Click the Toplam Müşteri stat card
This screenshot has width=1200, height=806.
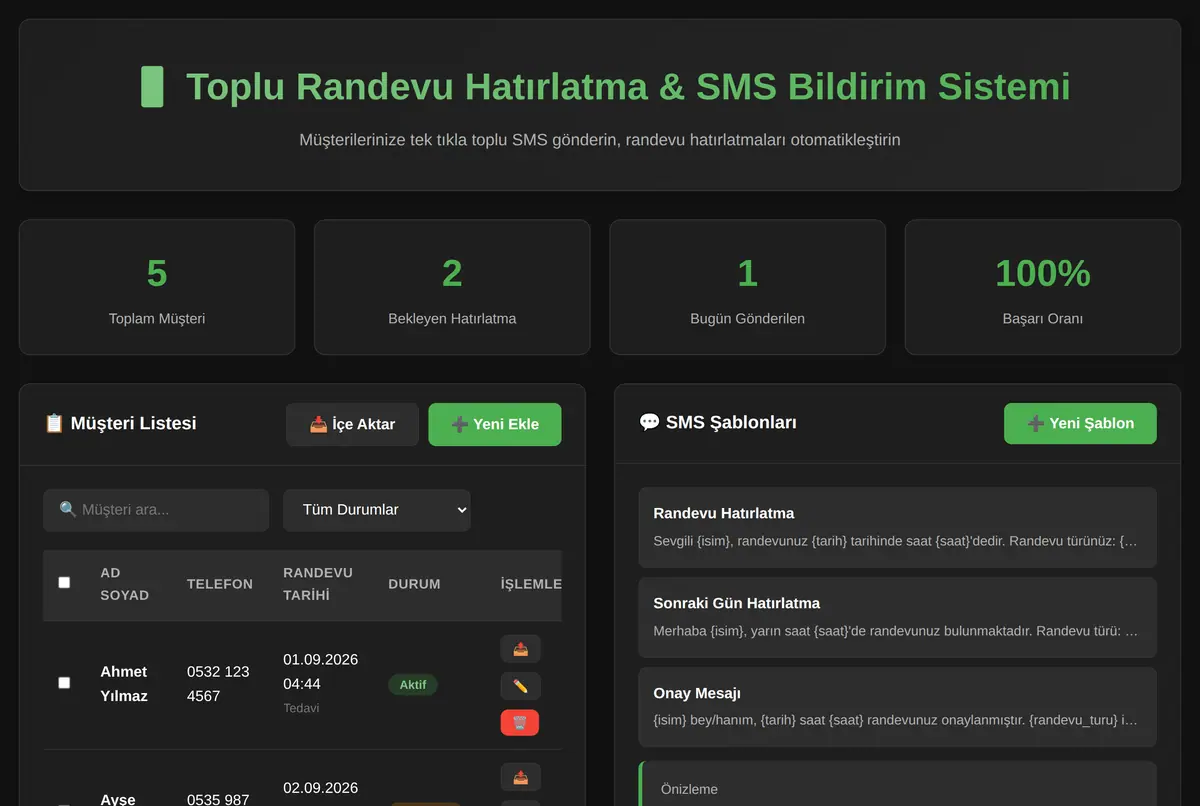pyautogui.click(x=157, y=287)
